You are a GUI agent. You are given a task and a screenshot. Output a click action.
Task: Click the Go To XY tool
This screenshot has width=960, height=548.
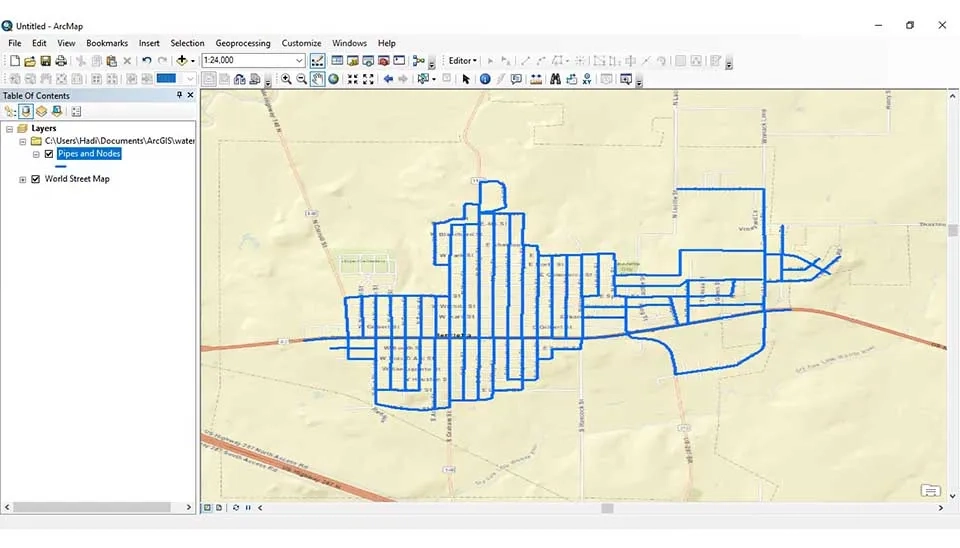coord(586,79)
